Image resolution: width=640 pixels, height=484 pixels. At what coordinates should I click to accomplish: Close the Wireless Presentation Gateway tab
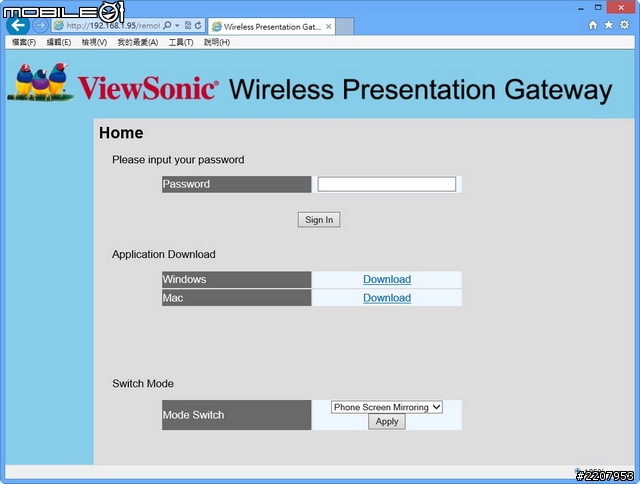(328, 27)
